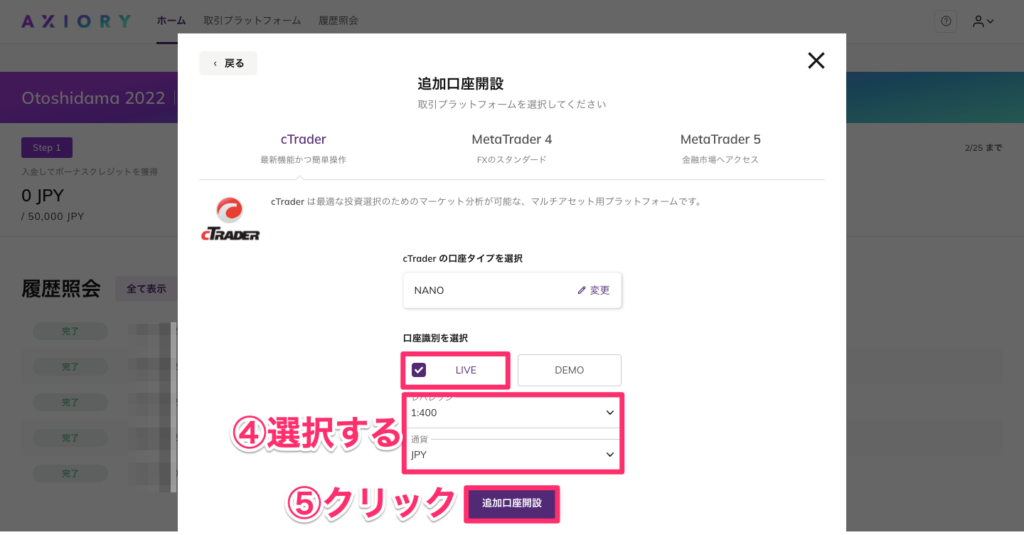Viewport: 1024px width, 535px height.
Task: Click the Otoshidama 2022 banner text
Action: pos(93,98)
